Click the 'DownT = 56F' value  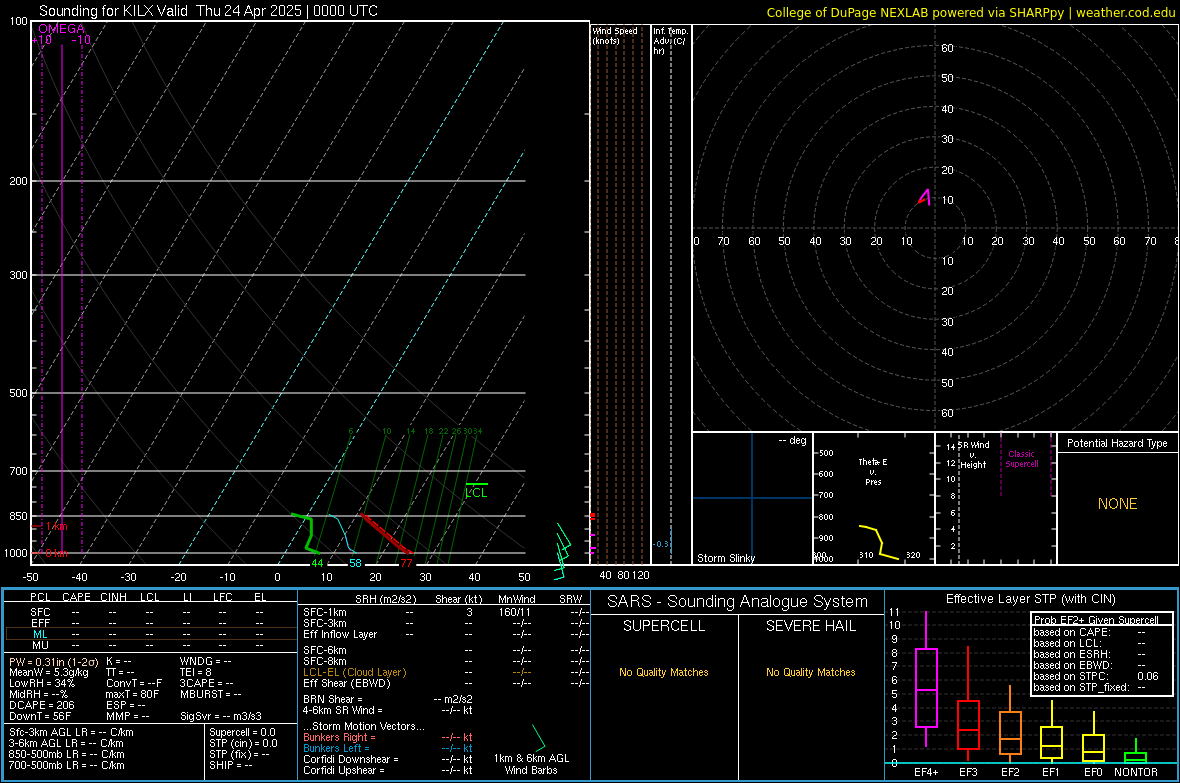tap(40, 716)
